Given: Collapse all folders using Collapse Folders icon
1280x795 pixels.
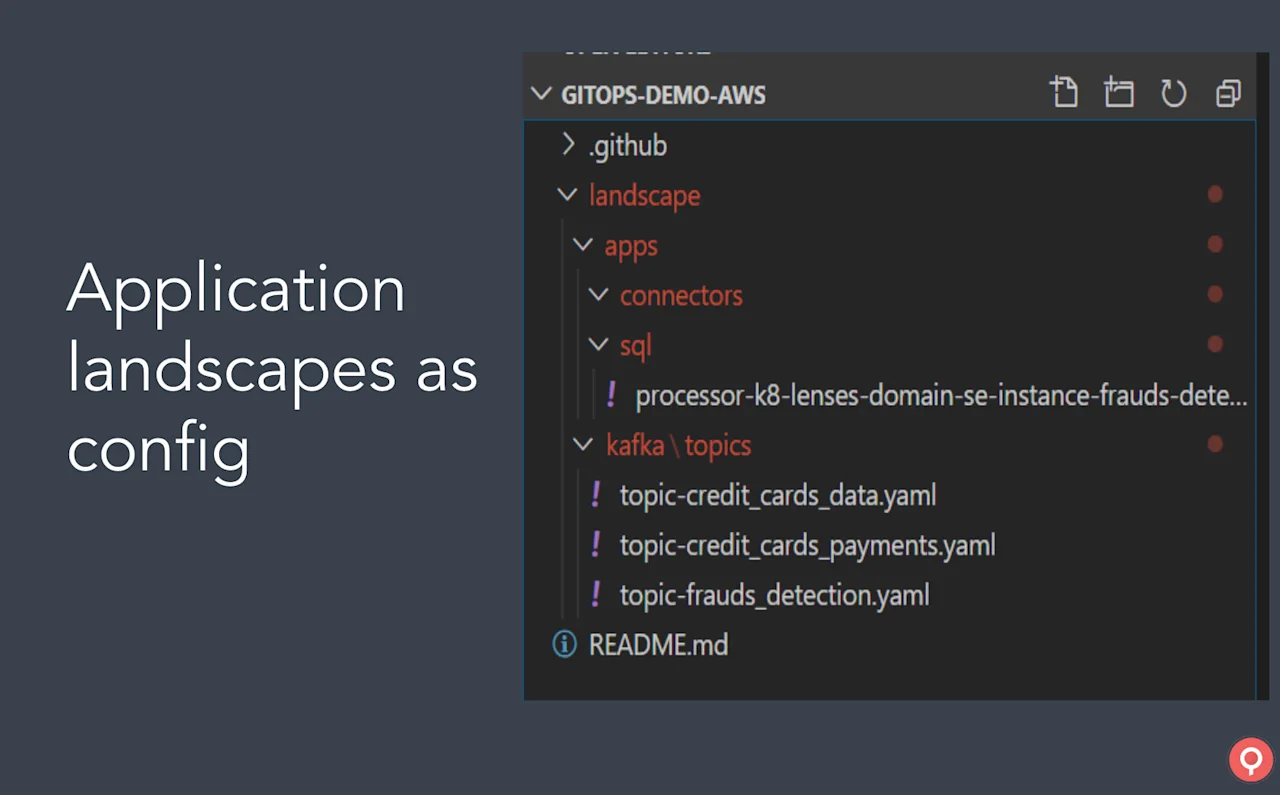Looking at the screenshot, I should tap(1228, 92).
